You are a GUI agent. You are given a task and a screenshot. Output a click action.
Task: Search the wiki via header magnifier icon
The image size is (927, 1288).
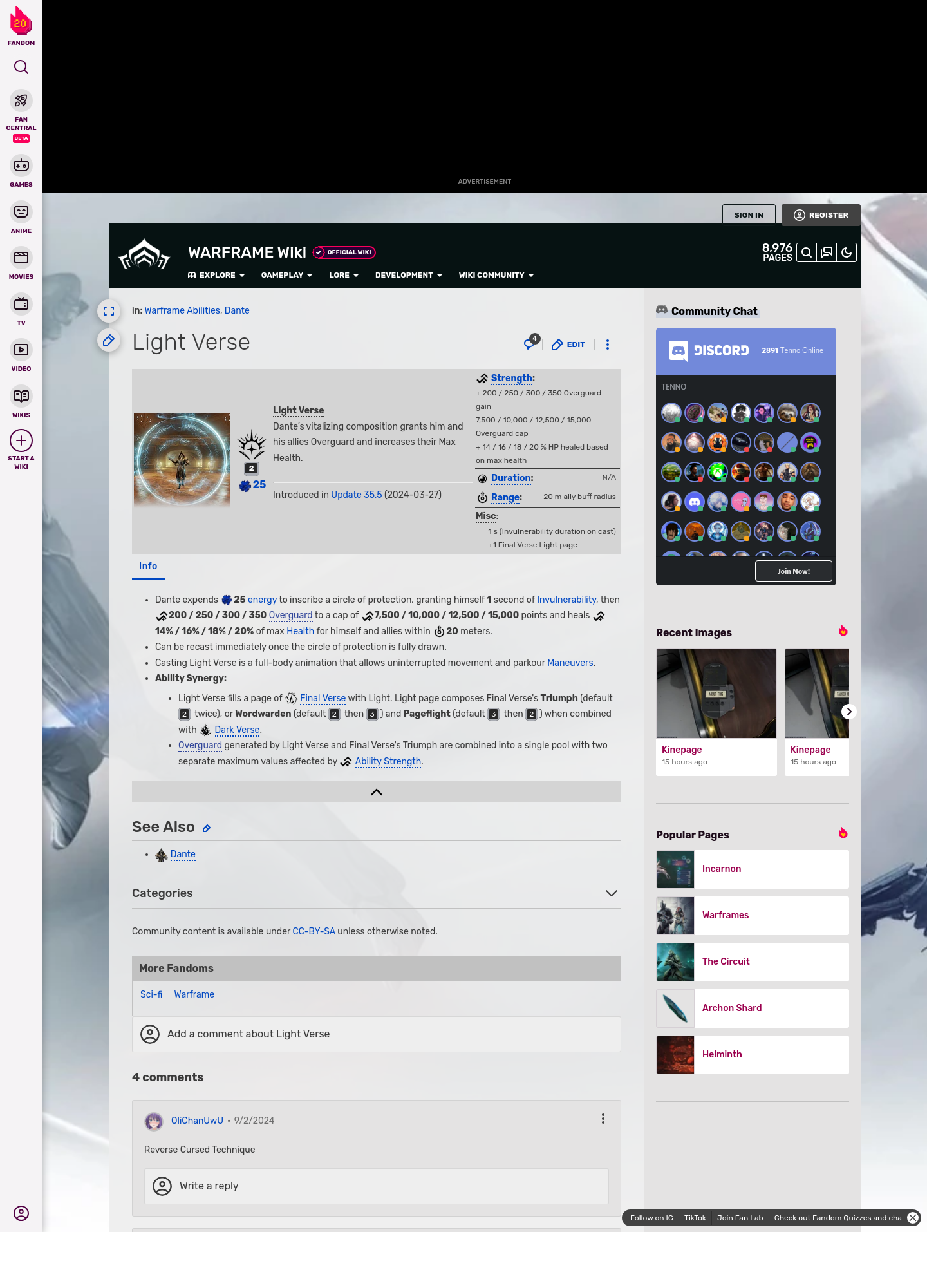tap(806, 252)
